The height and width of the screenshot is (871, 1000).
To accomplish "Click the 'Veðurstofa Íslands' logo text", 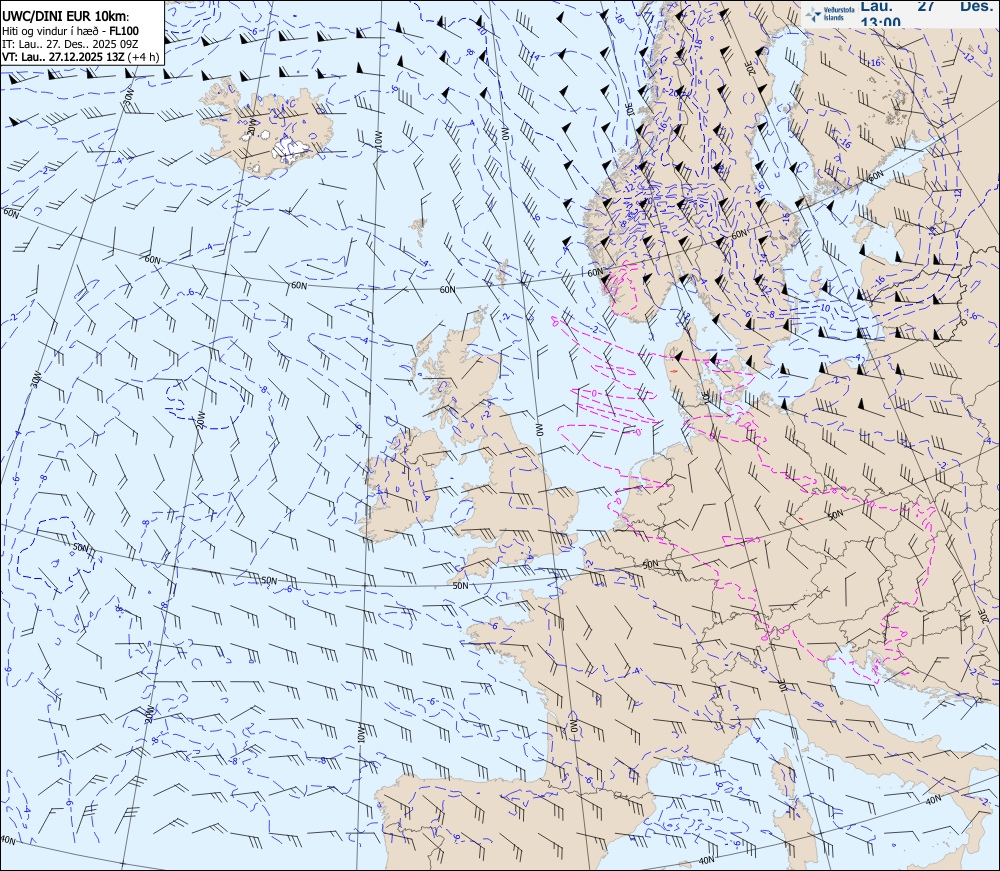I will [x=837, y=15].
